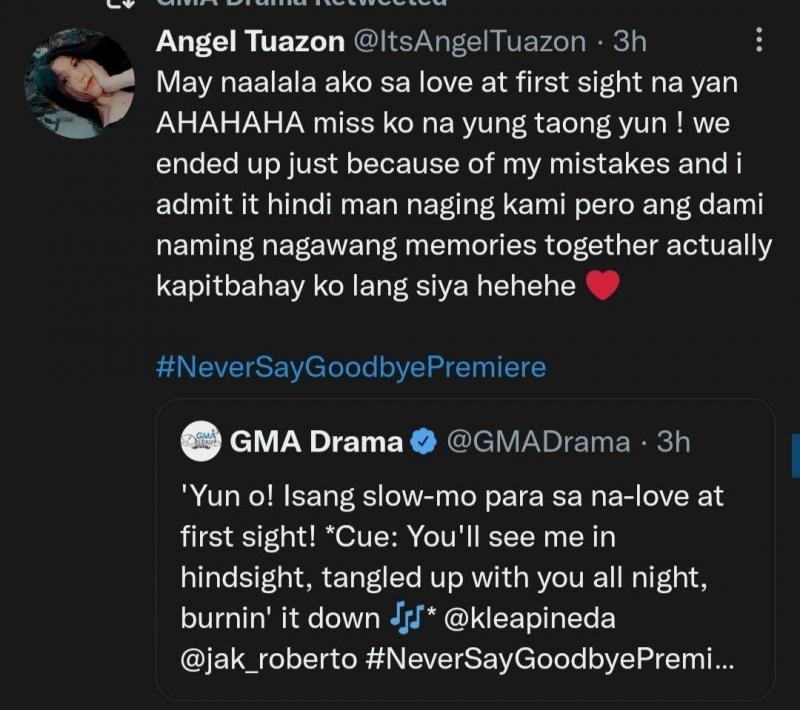Visit the @GMADrama handle
Screen dimensions: 800x710
pyautogui.click(x=537, y=441)
